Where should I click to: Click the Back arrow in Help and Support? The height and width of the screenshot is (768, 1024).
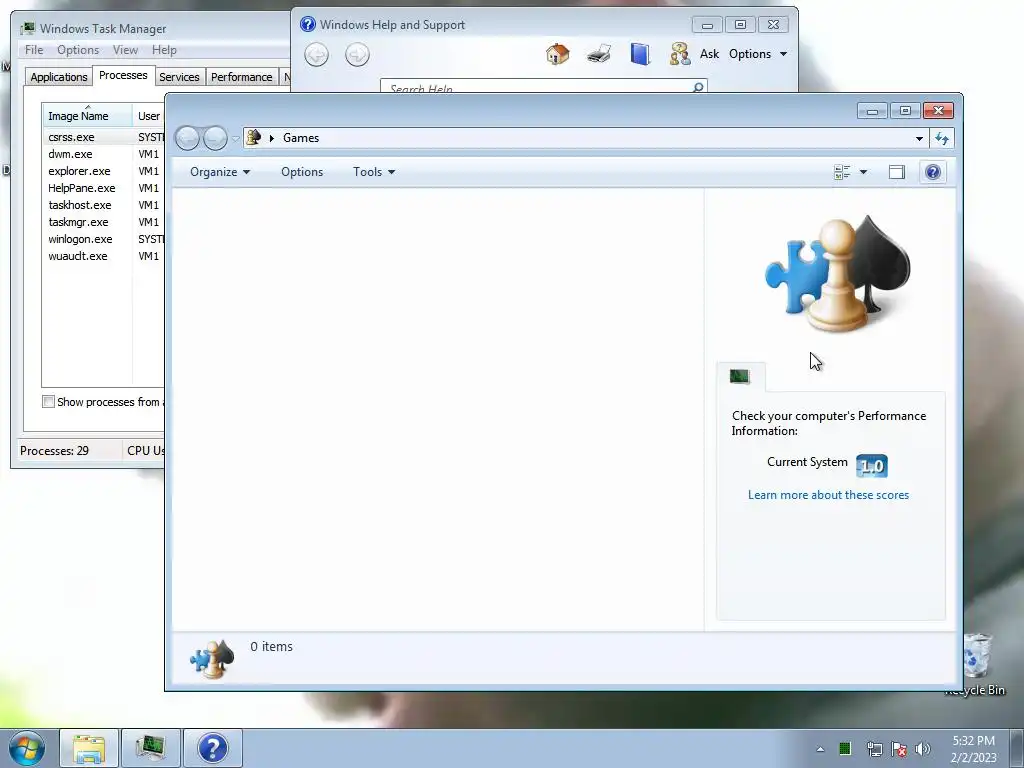coord(317,54)
